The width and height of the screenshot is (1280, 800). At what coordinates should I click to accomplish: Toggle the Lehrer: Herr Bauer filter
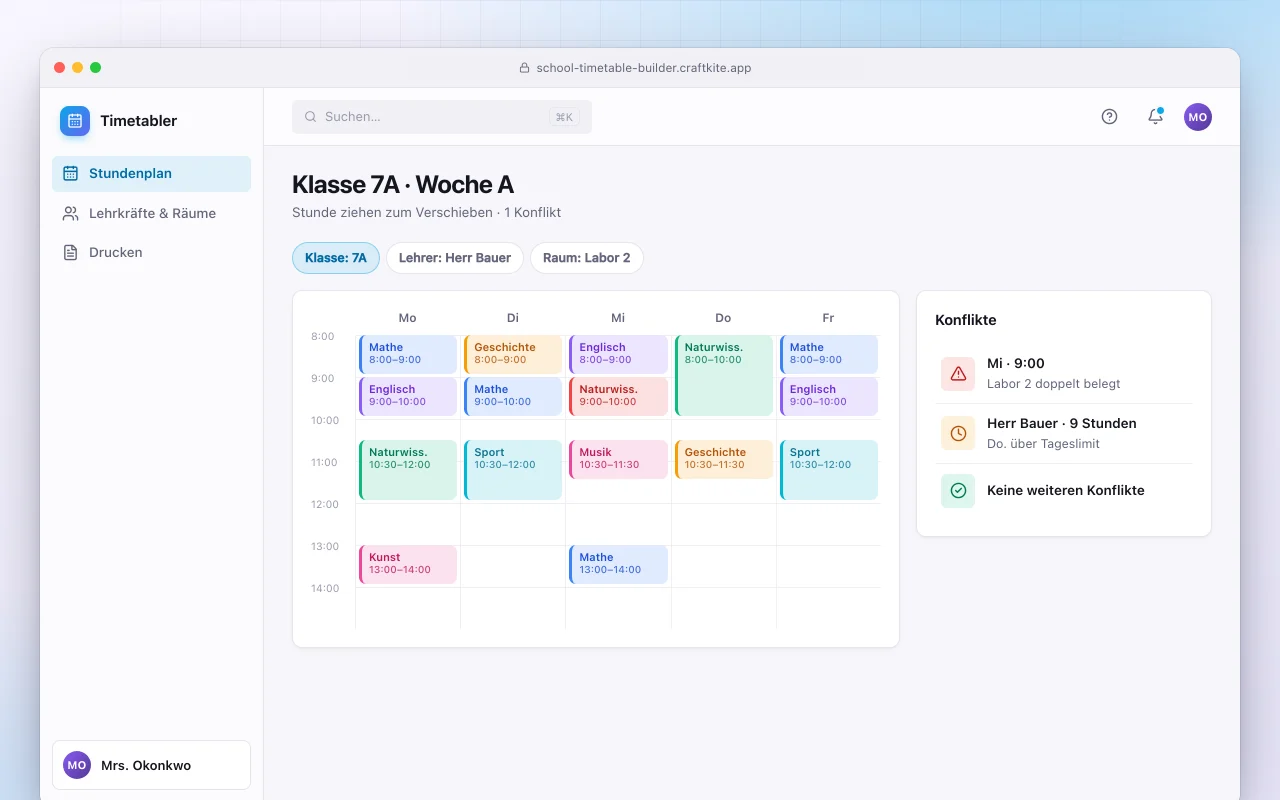455,258
